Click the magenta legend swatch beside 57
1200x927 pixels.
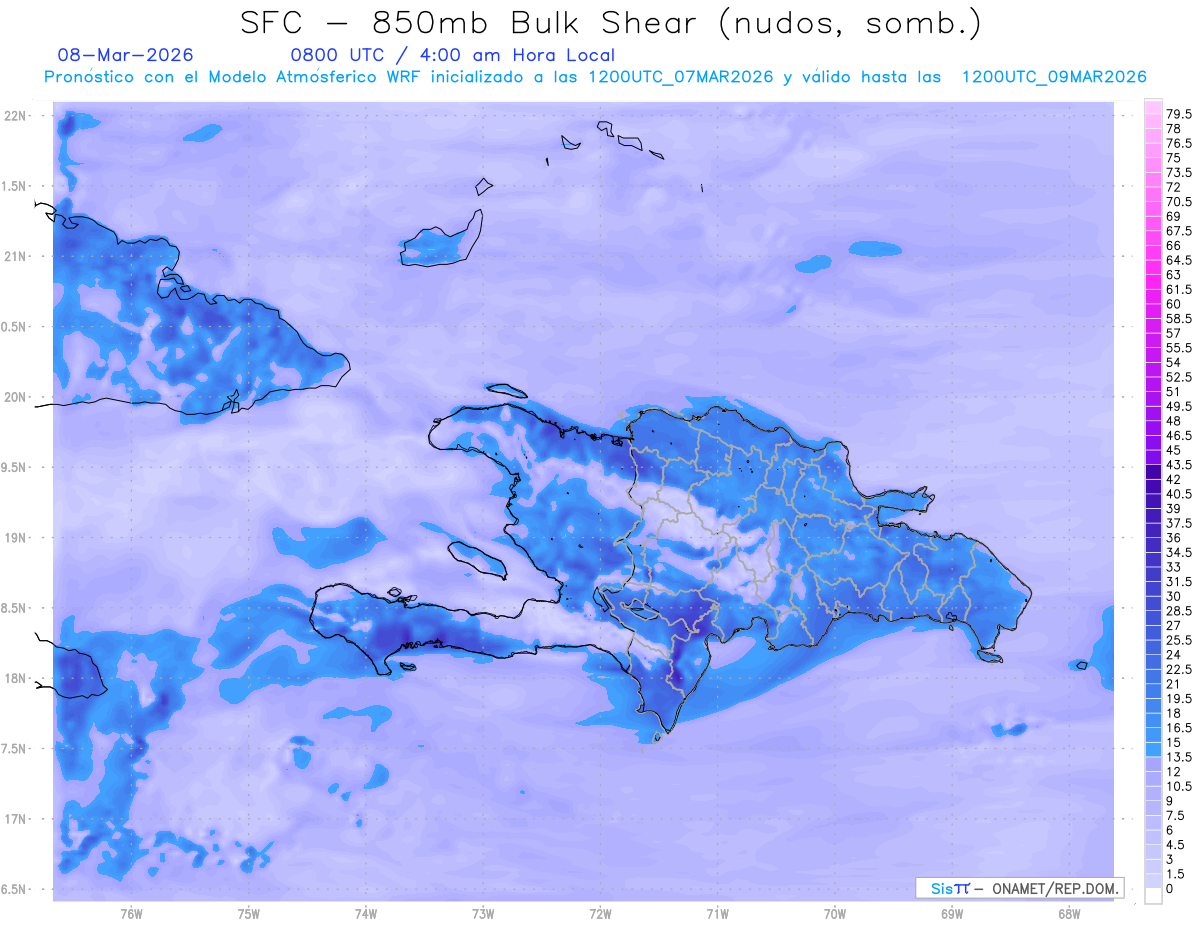(1153, 340)
